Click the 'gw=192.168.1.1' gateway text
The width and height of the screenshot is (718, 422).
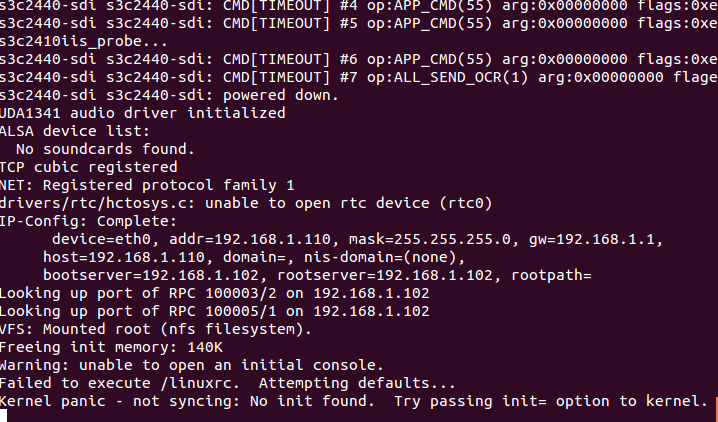click(x=592, y=239)
